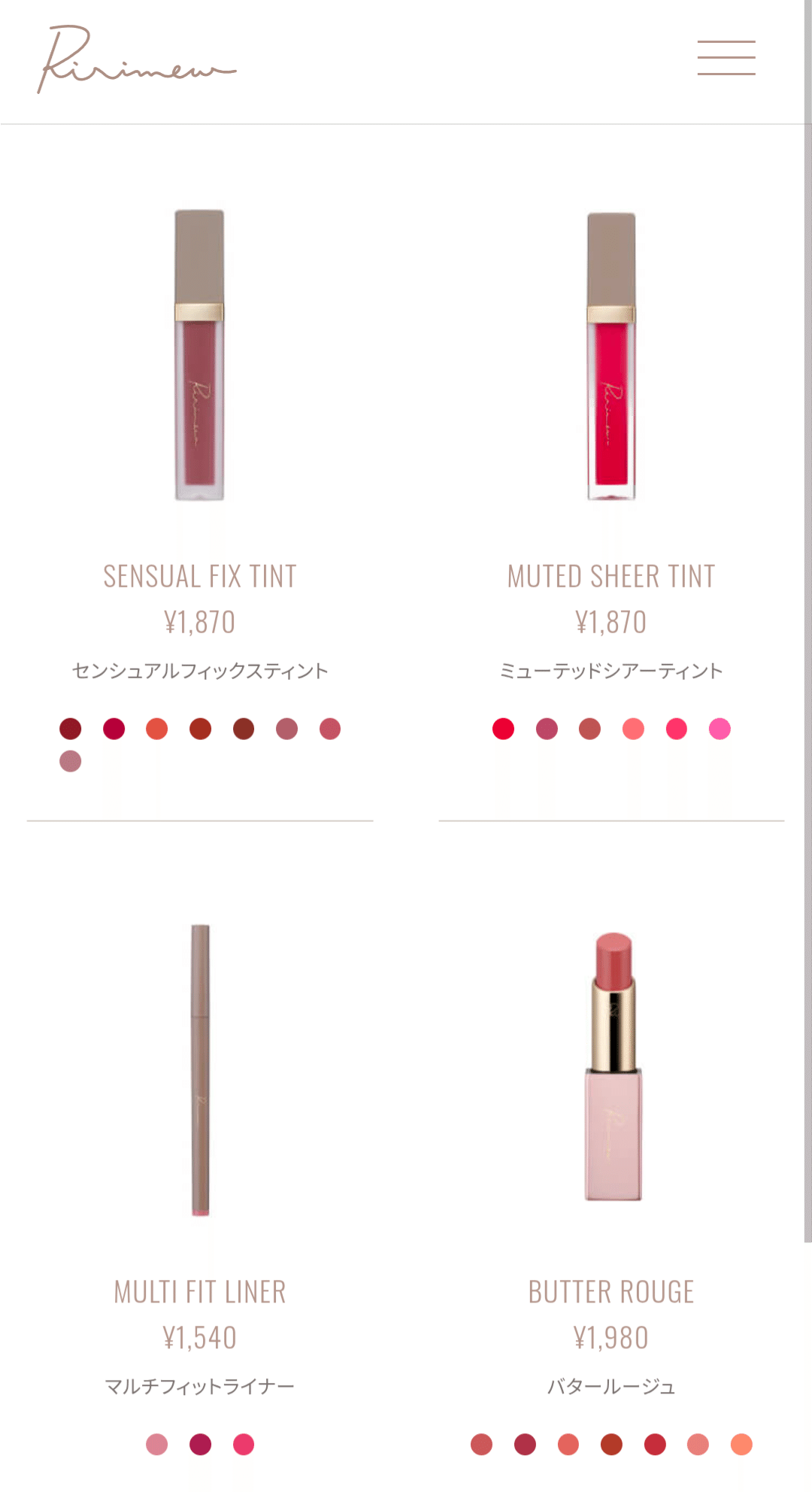Pick the bright red Muted Sheer Tint swatch
The height and width of the screenshot is (1492, 812).
coord(504,729)
